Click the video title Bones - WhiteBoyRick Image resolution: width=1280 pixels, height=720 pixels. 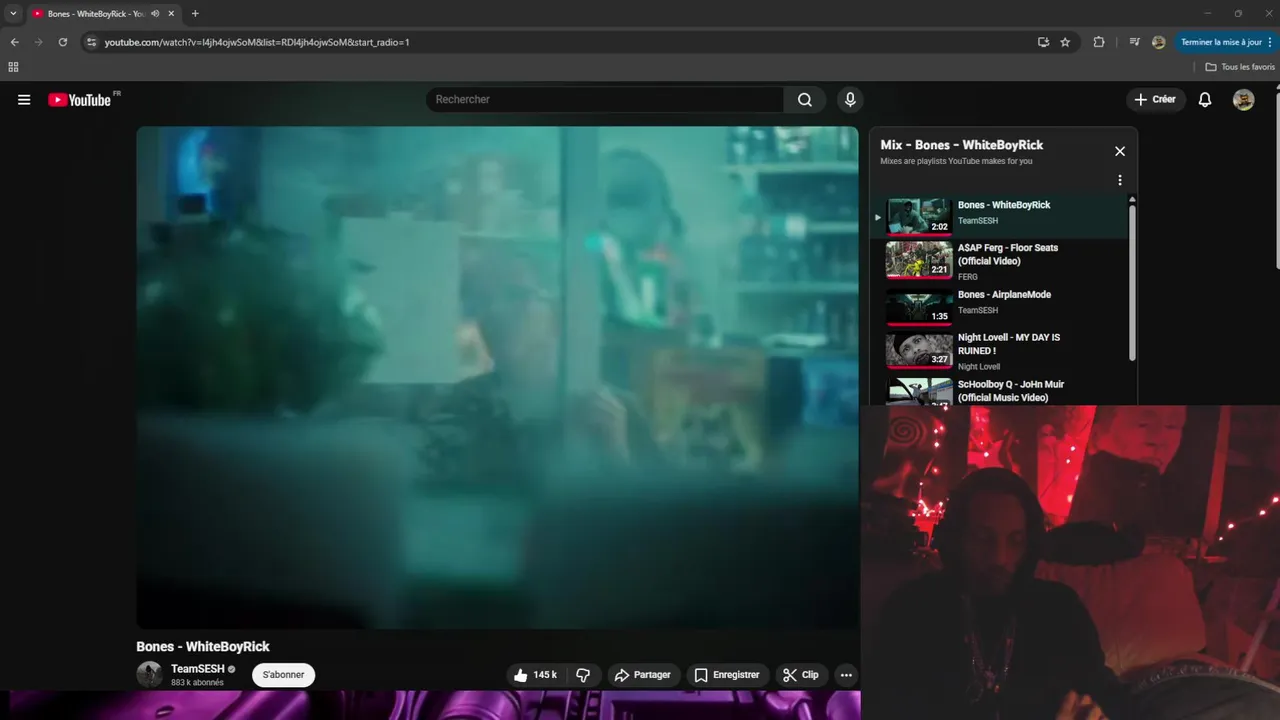(x=203, y=646)
